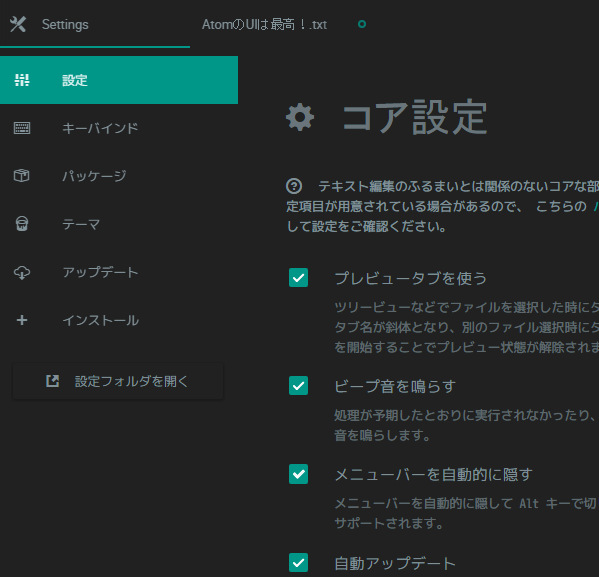Select the 設定 sidebar item
Screen dimensions: 599x577
(x=119, y=80)
